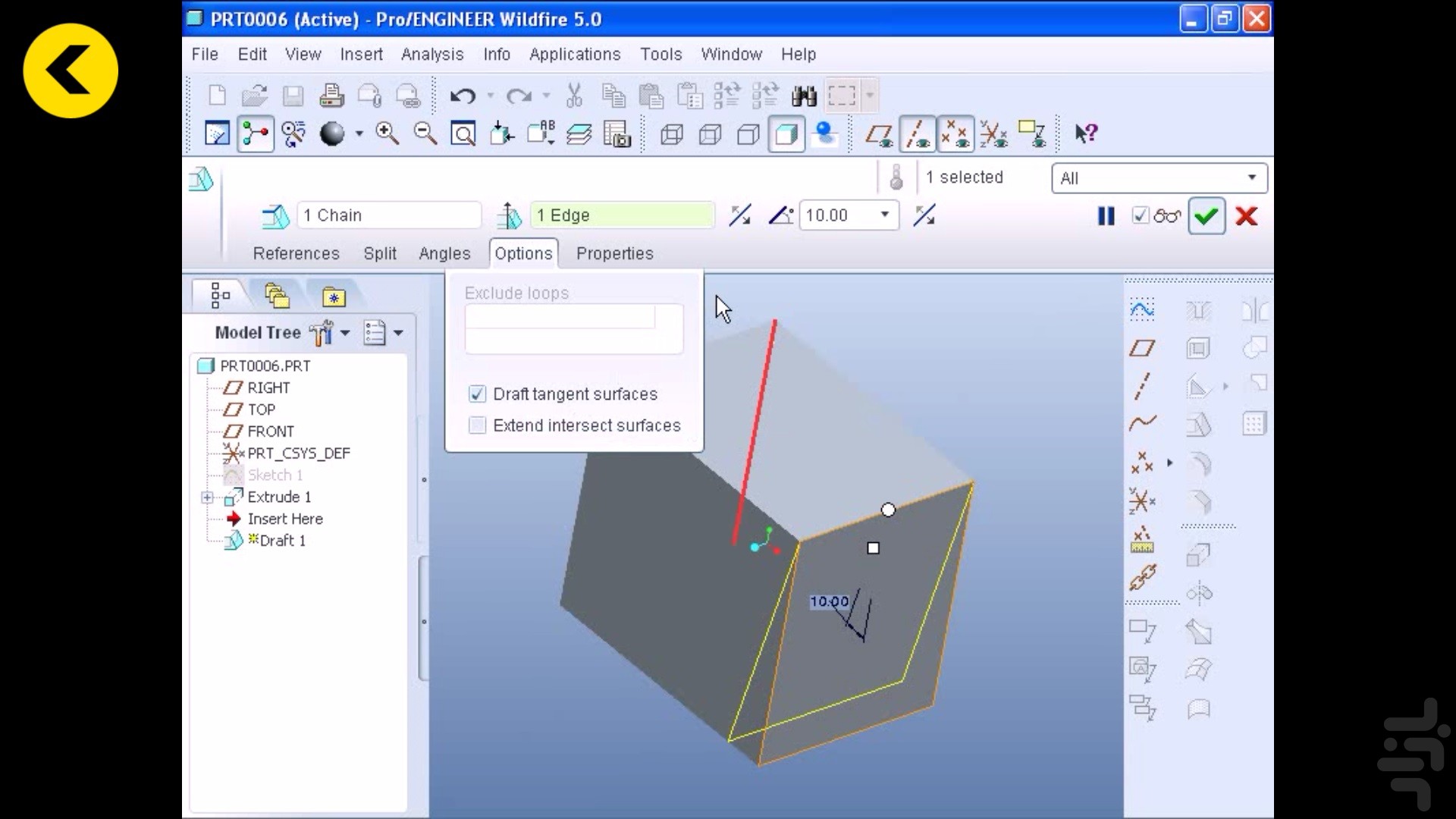Open the Properties tab
This screenshot has height=819, width=1456.
pyautogui.click(x=614, y=253)
